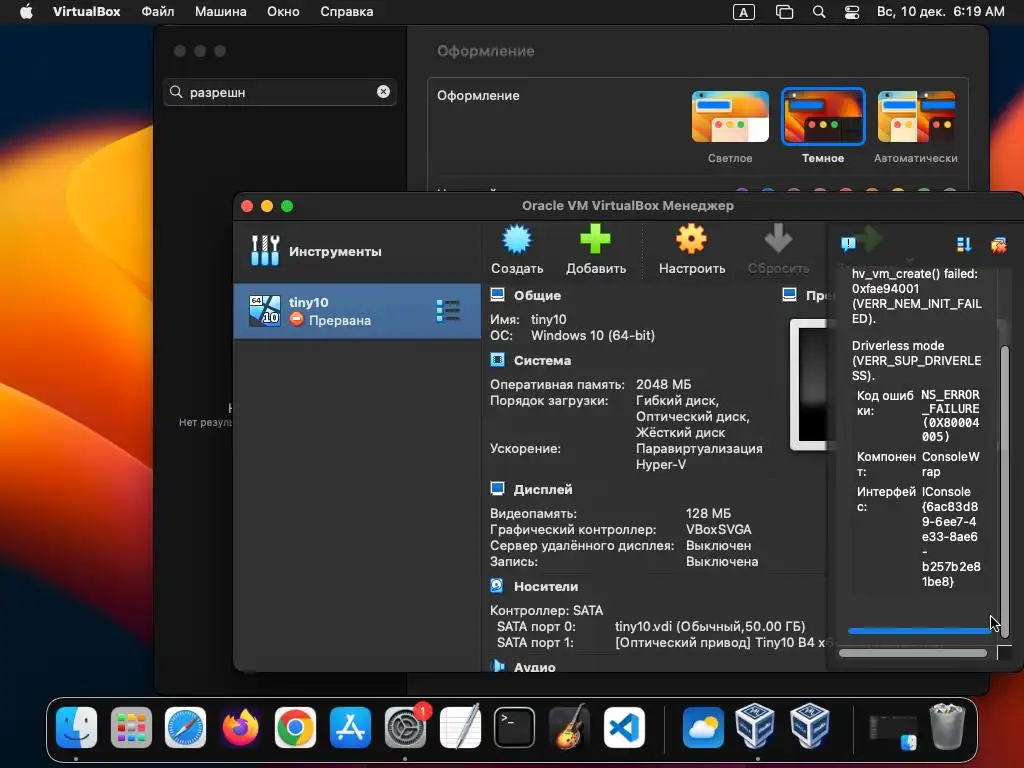Launch Safari from the Dock
Screen dimensions: 1024x768
[x=185, y=727]
